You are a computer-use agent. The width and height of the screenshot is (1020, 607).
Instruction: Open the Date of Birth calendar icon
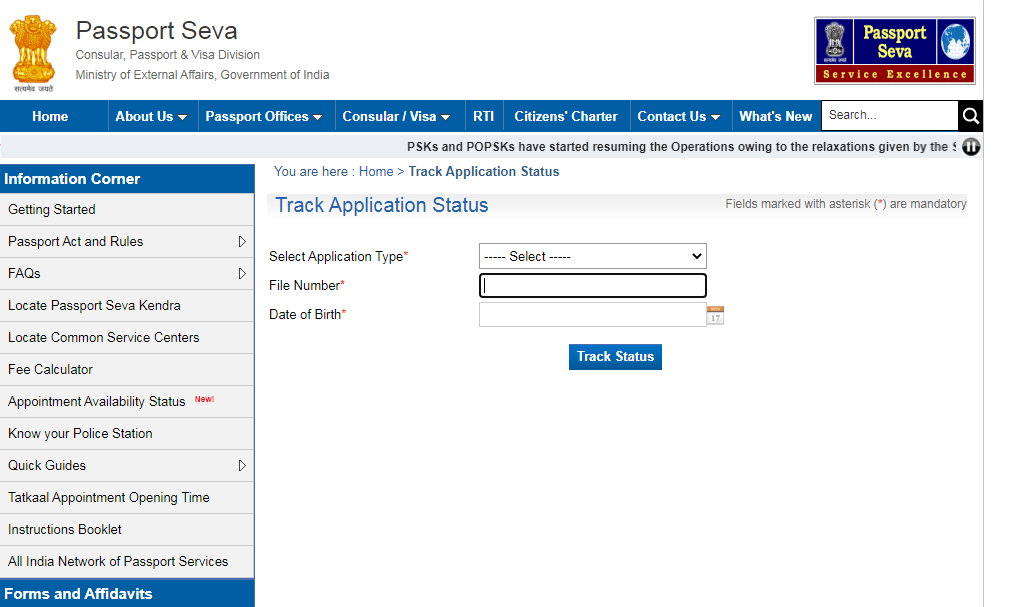[716, 314]
